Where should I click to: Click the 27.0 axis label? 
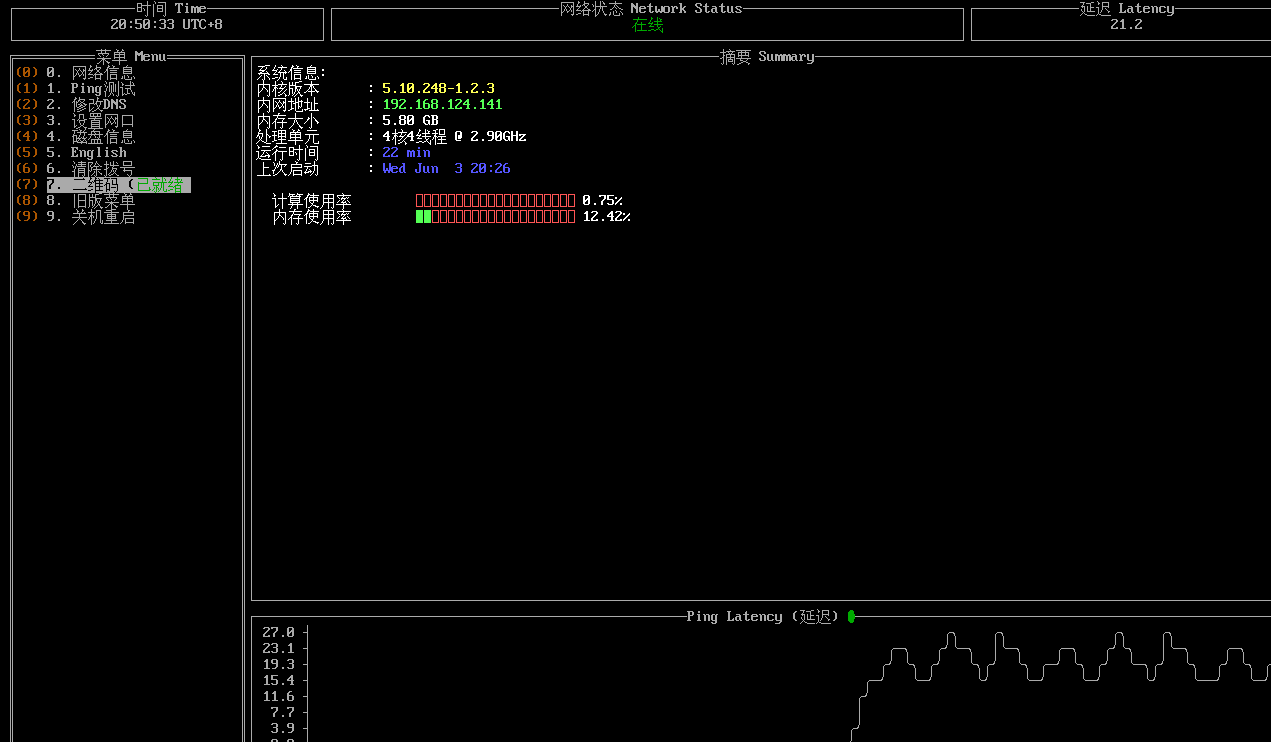click(278, 632)
